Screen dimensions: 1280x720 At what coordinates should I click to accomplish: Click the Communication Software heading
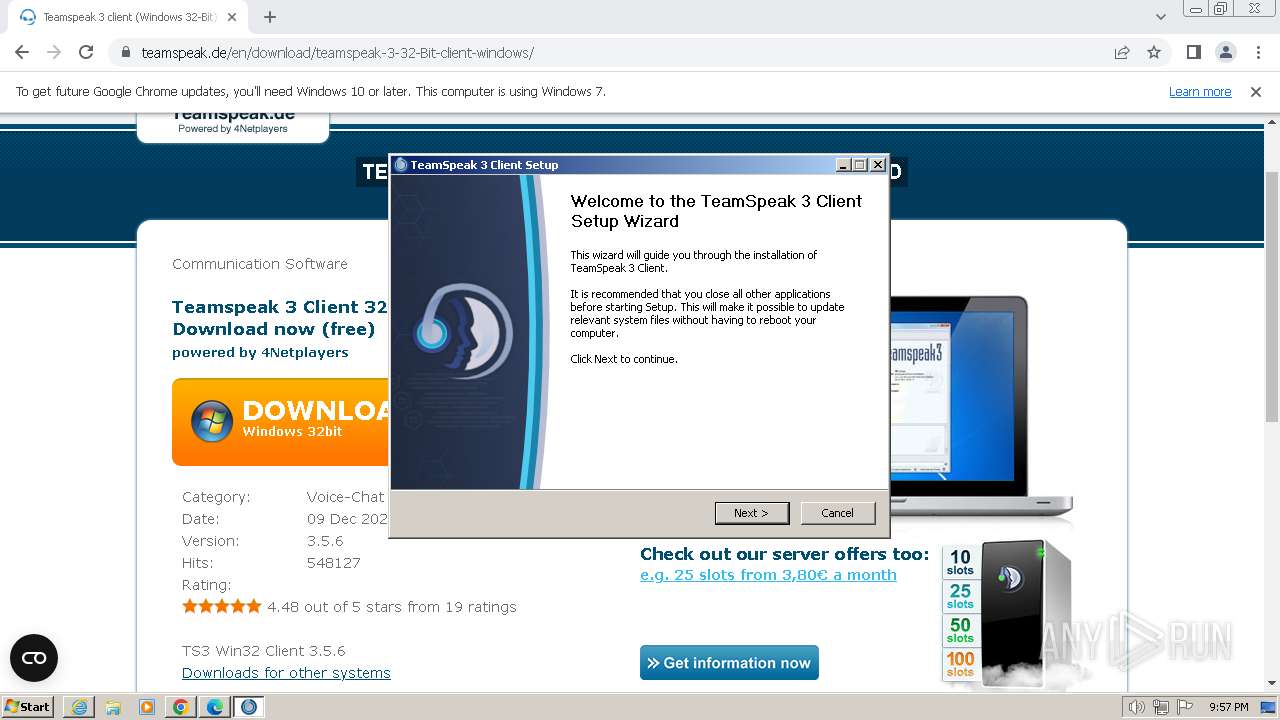260,264
